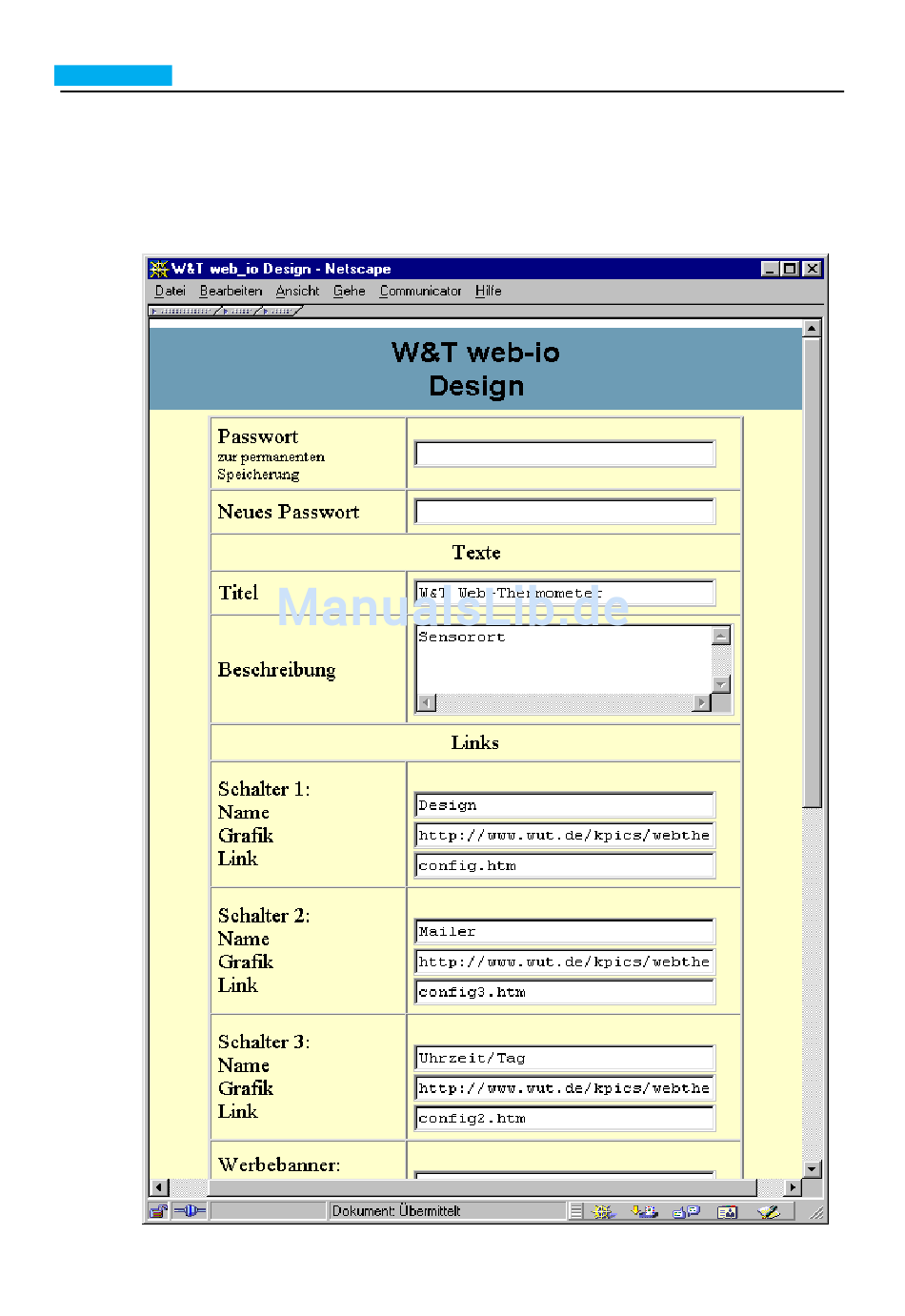Click the security padlock icon in status bar
The image size is (905, 1316).
(158, 1211)
